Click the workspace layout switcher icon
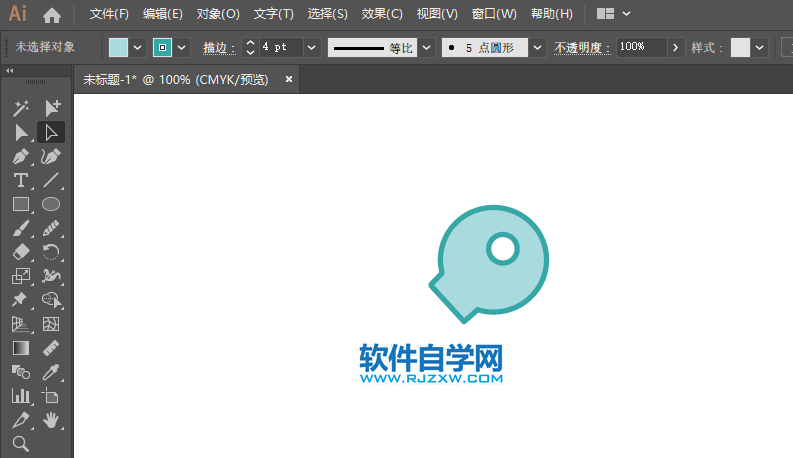The width and height of the screenshot is (793, 458). click(x=605, y=14)
